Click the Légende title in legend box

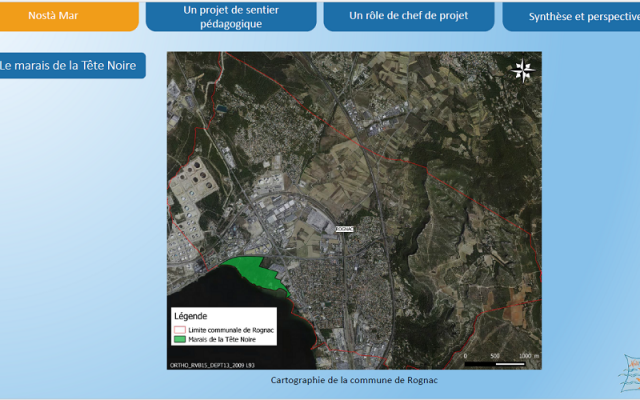pyautogui.click(x=191, y=315)
